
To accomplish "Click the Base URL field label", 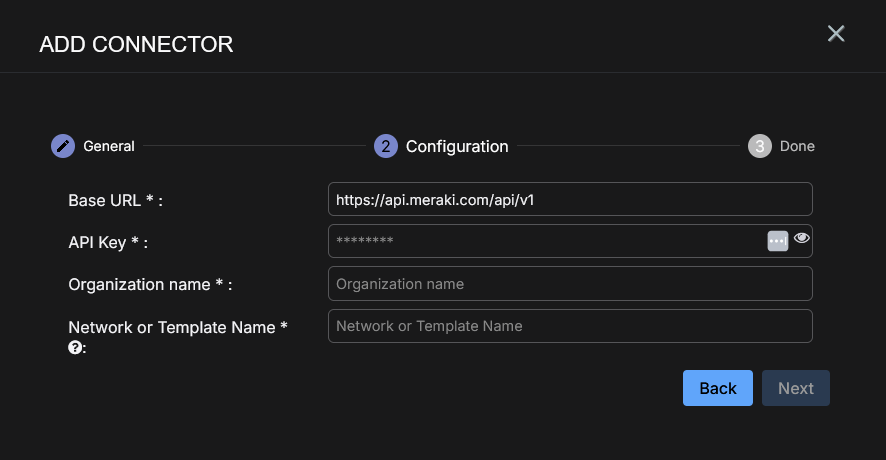I will [115, 200].
